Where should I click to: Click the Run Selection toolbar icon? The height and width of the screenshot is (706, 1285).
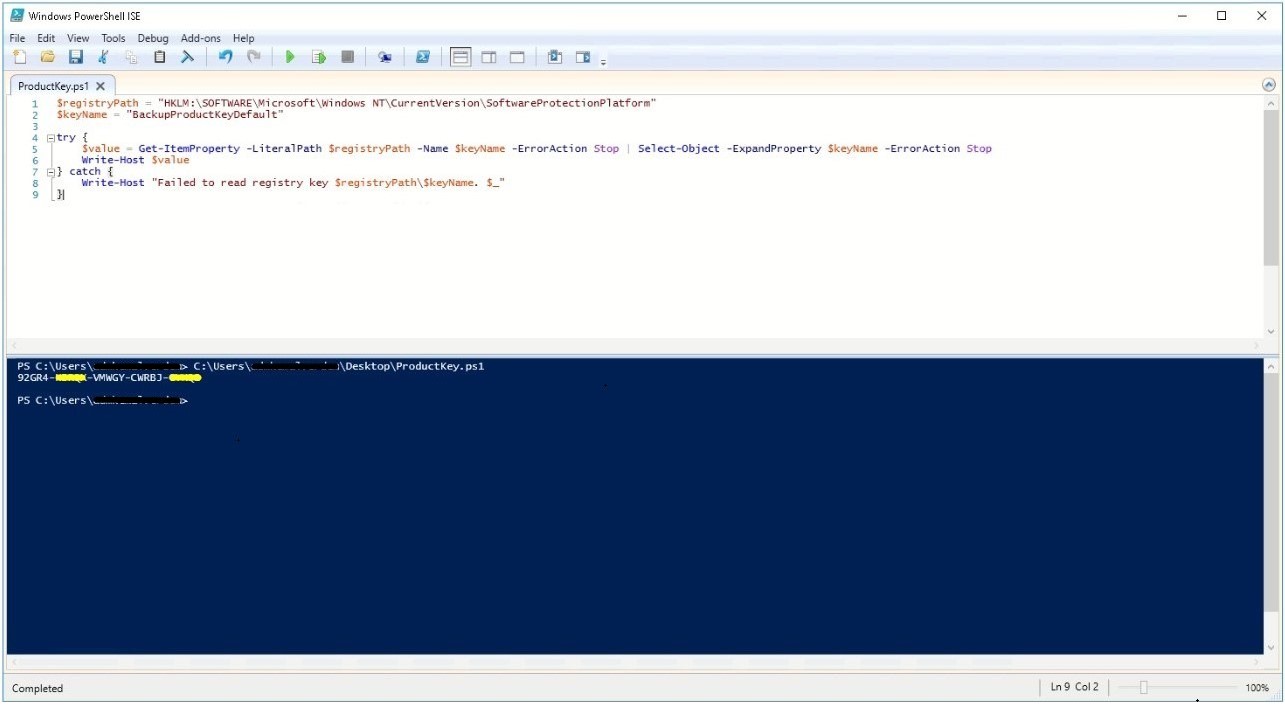[318, 57]
